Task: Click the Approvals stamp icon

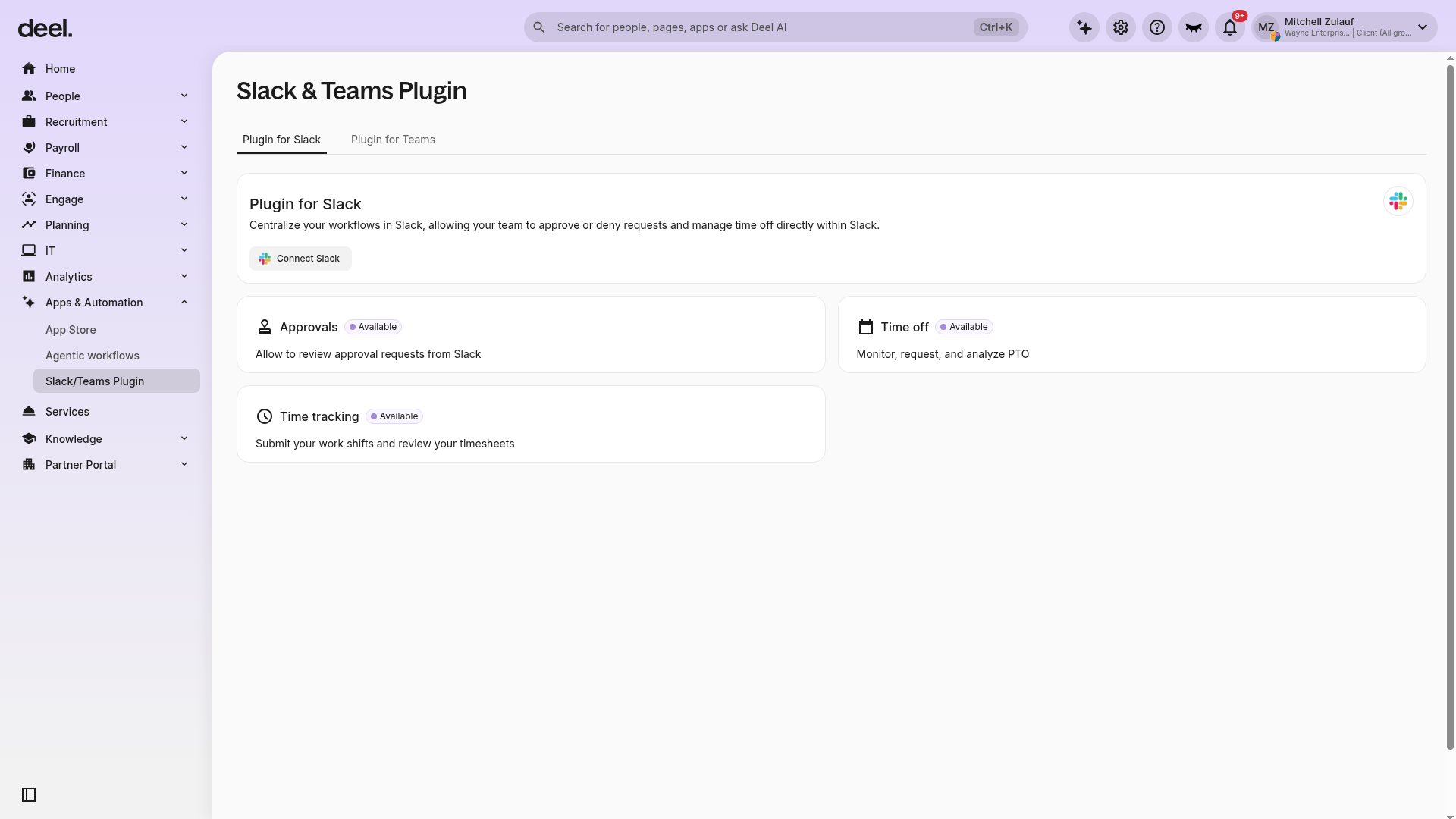Action: [x=265, y=327]
